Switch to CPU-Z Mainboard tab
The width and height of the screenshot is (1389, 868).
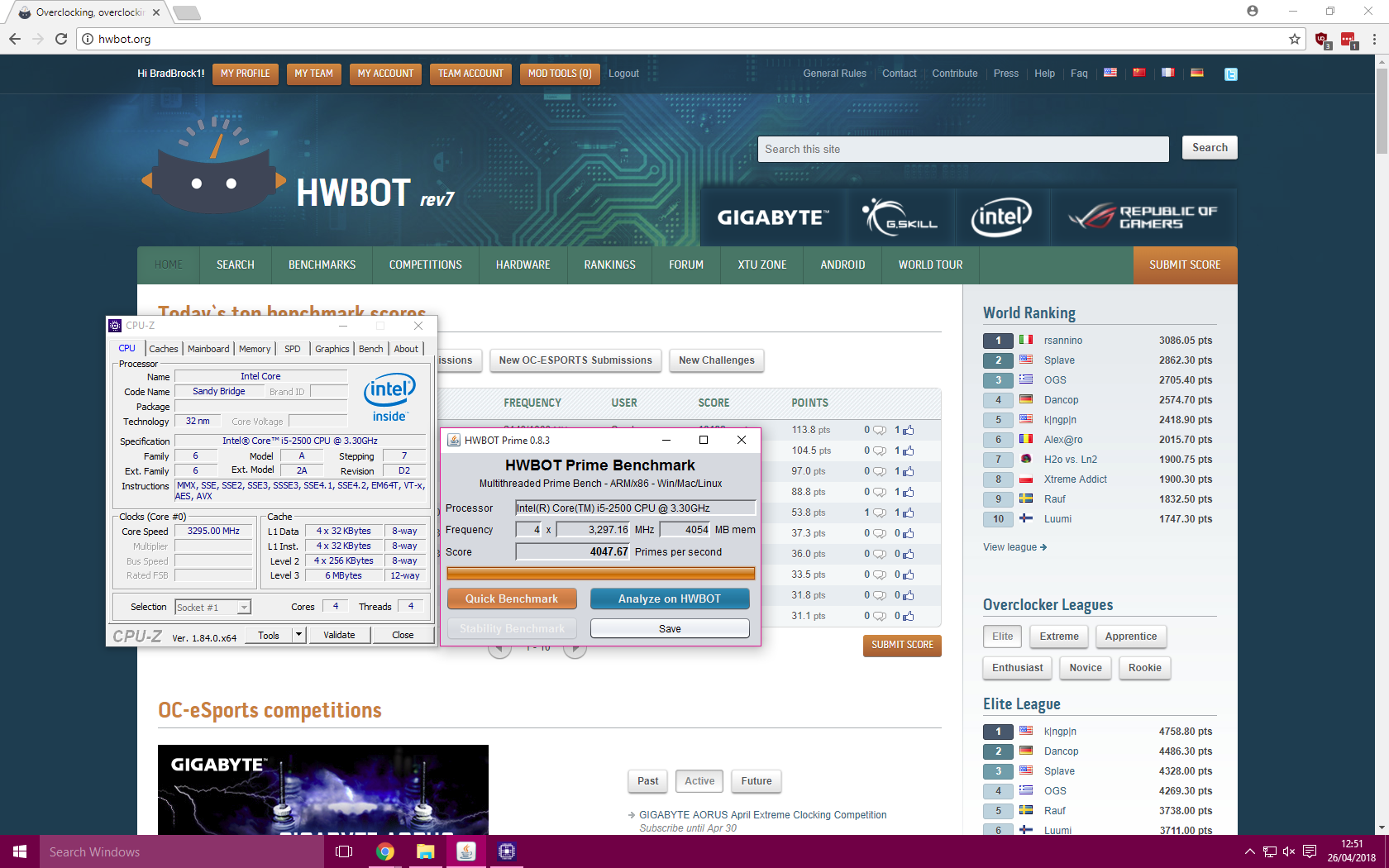[208, 349]
